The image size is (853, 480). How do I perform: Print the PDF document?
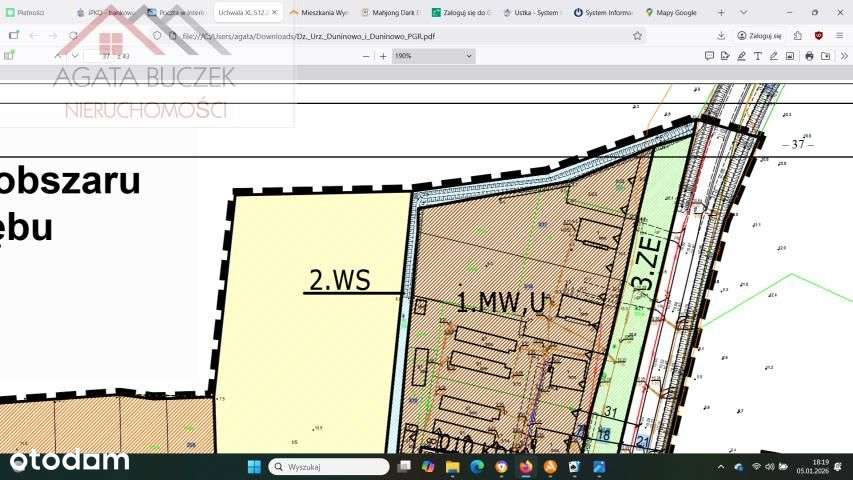pyautogui.click(x=809, y=56)
